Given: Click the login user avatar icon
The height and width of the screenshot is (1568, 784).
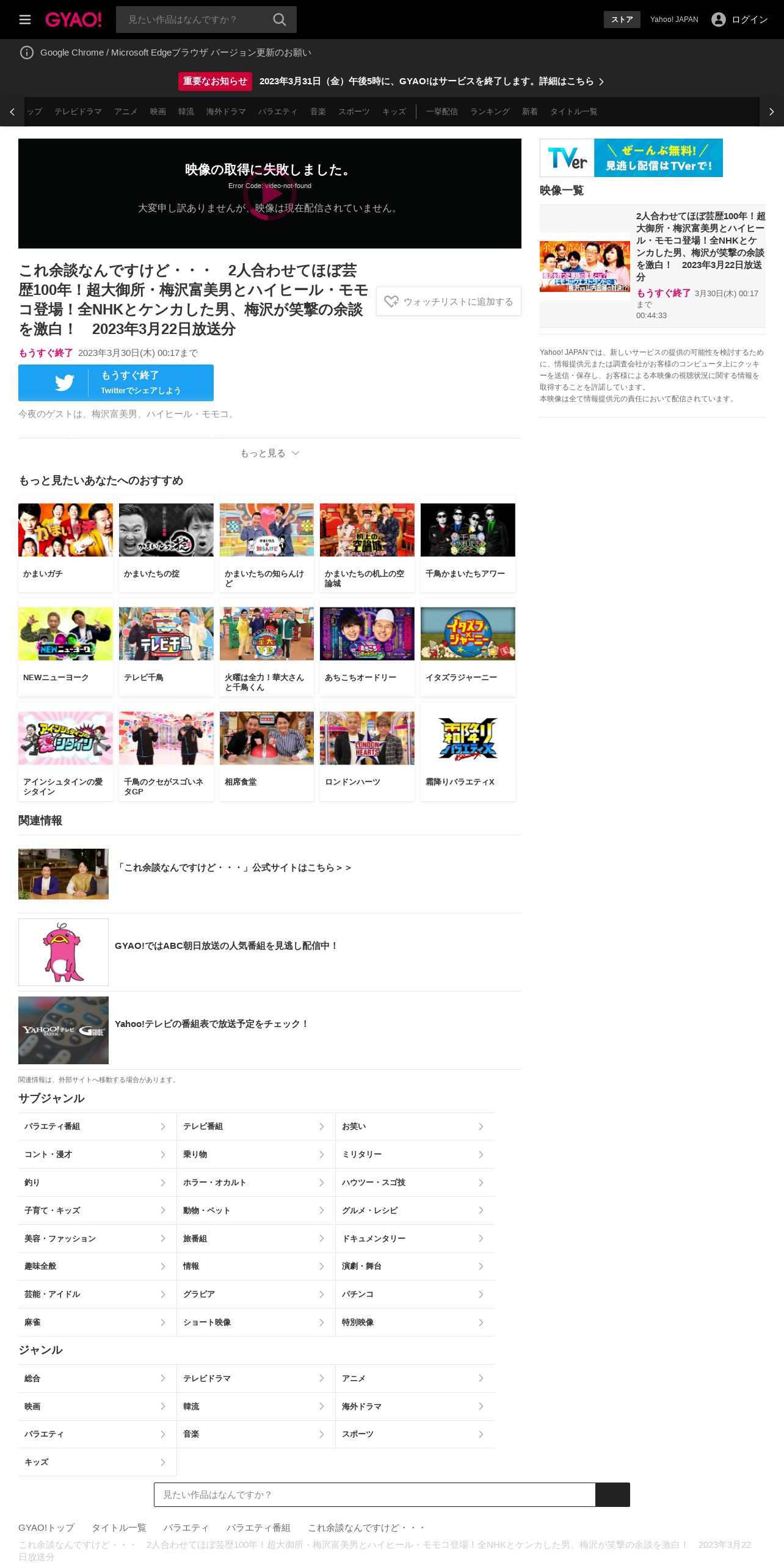Looking at the screenshot, I should (x=719, y=20).
